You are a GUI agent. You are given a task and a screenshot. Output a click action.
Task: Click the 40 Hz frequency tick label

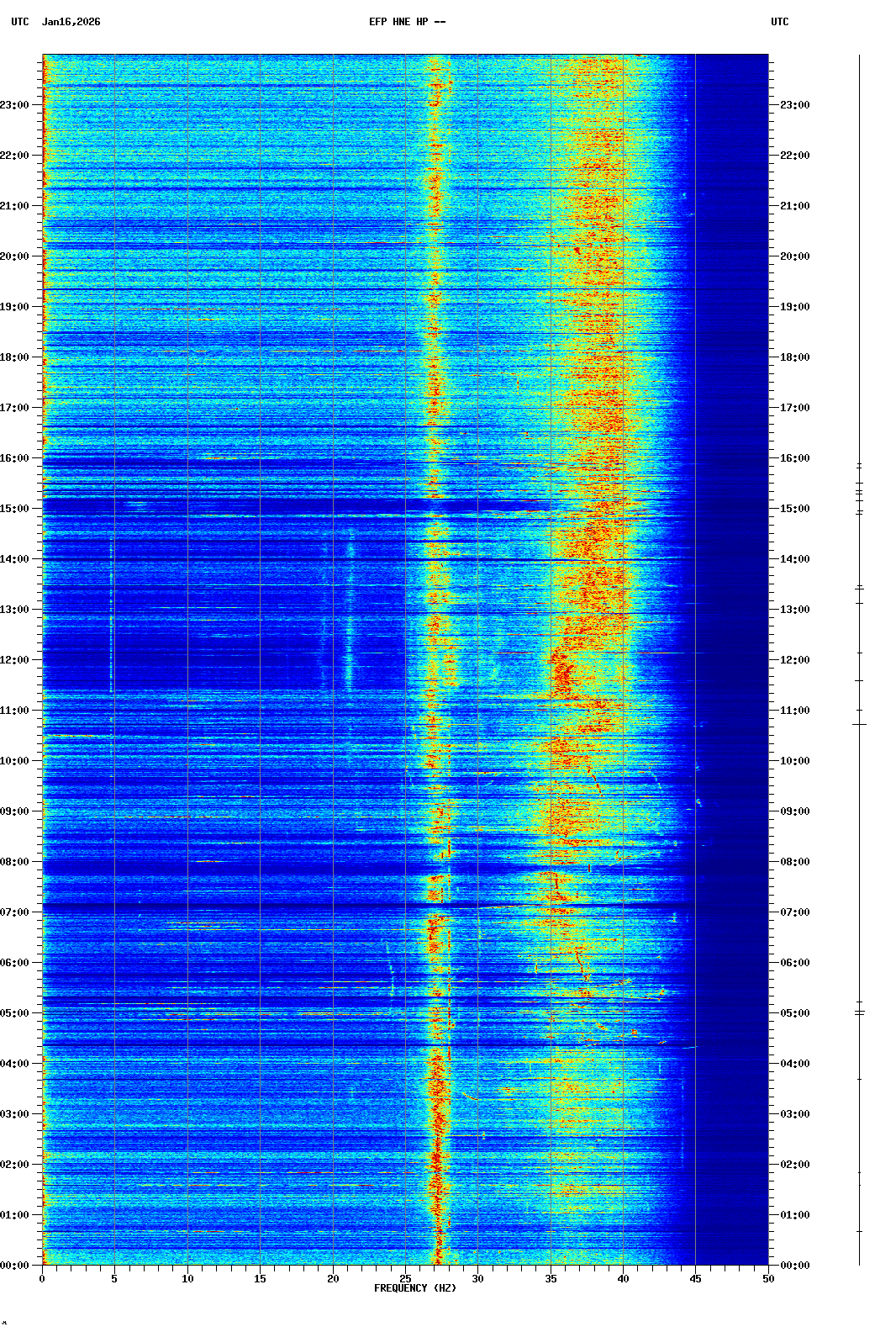(x=623, y=1279)
